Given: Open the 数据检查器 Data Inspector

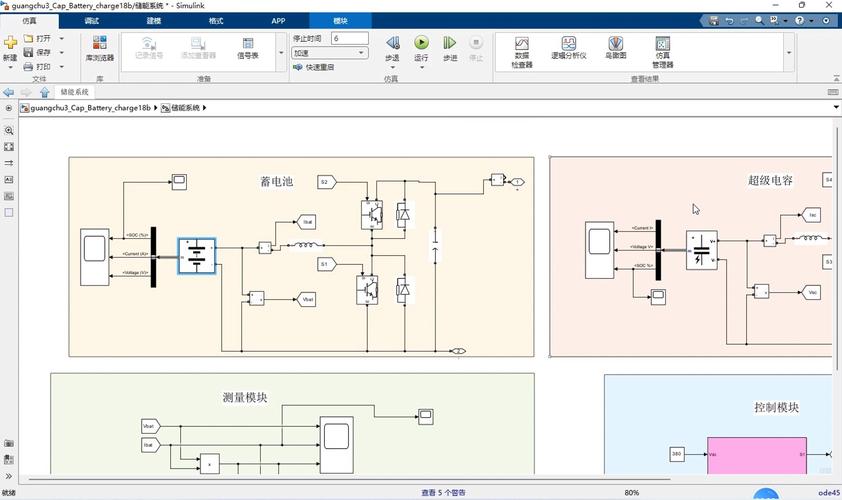Looking at the screenshot, I should (521, 51).
